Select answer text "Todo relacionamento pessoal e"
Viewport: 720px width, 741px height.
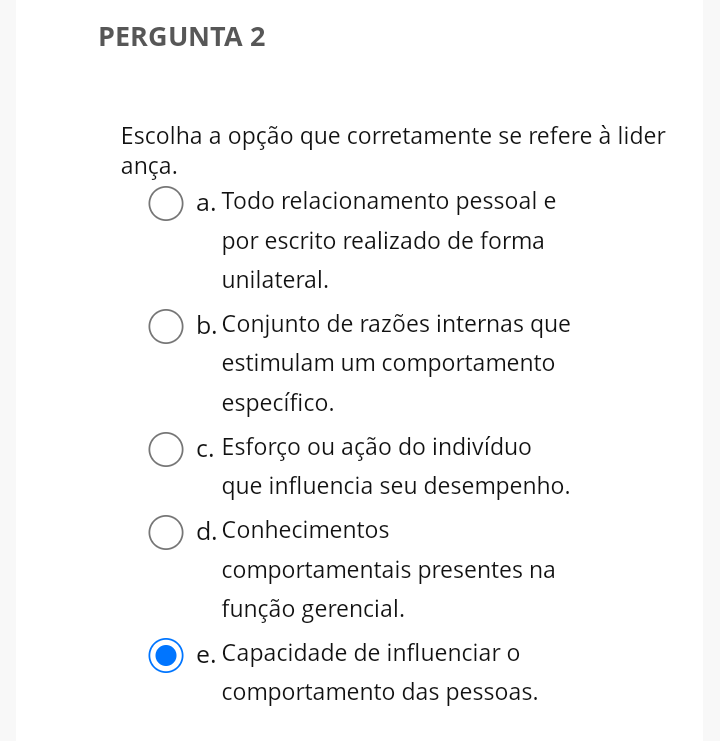click(x=389, y=202)
